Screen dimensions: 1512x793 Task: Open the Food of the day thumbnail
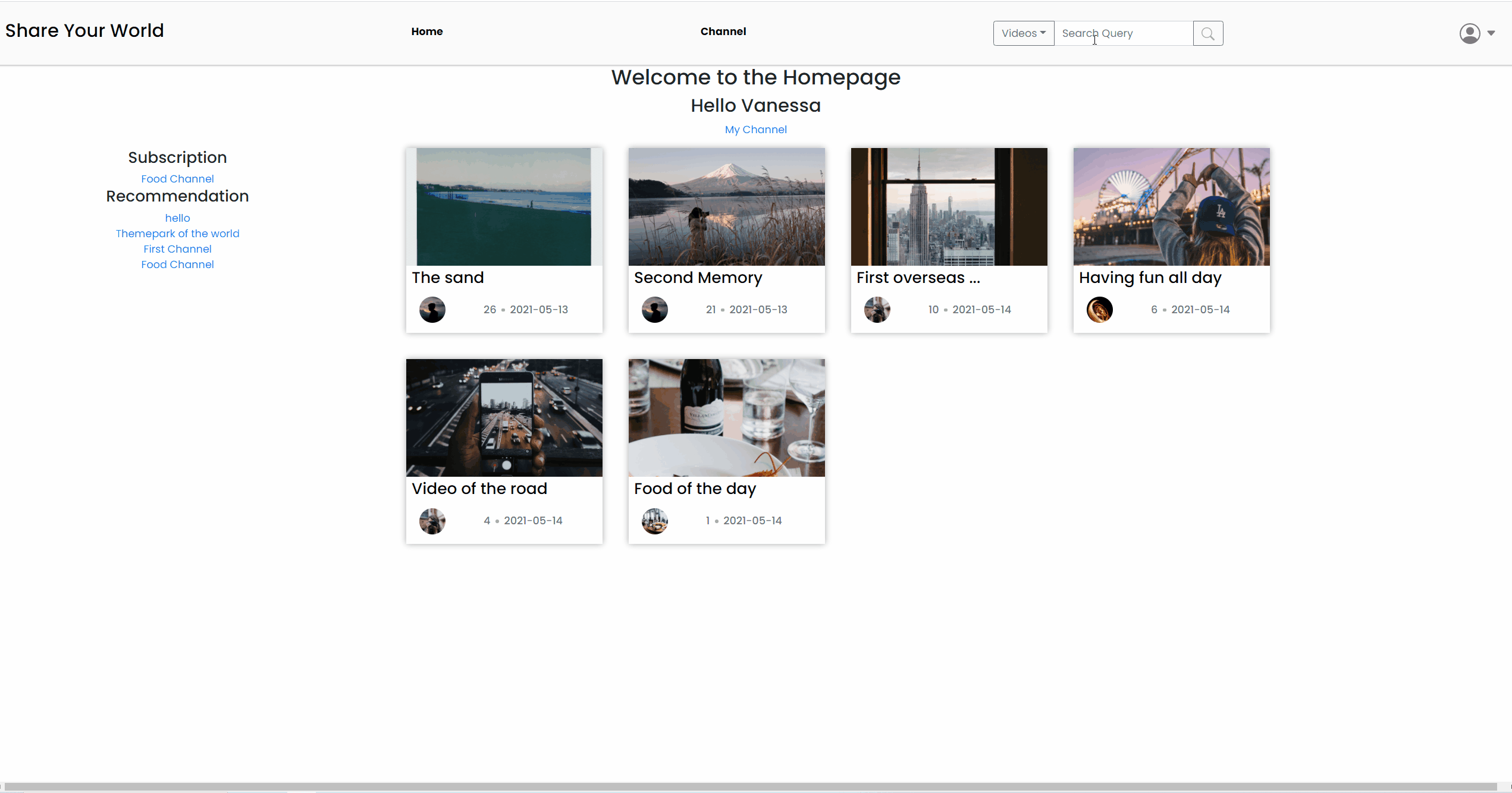pos(726,417)
